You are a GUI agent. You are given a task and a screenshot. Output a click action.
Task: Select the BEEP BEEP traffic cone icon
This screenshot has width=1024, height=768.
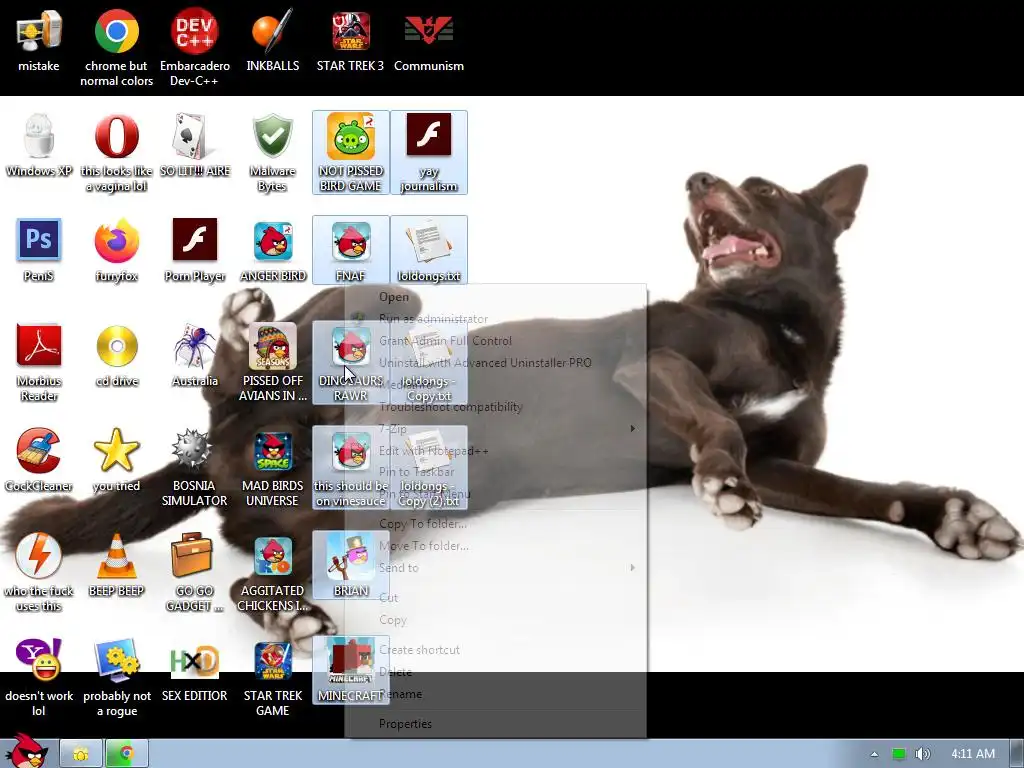coord(116,566)
